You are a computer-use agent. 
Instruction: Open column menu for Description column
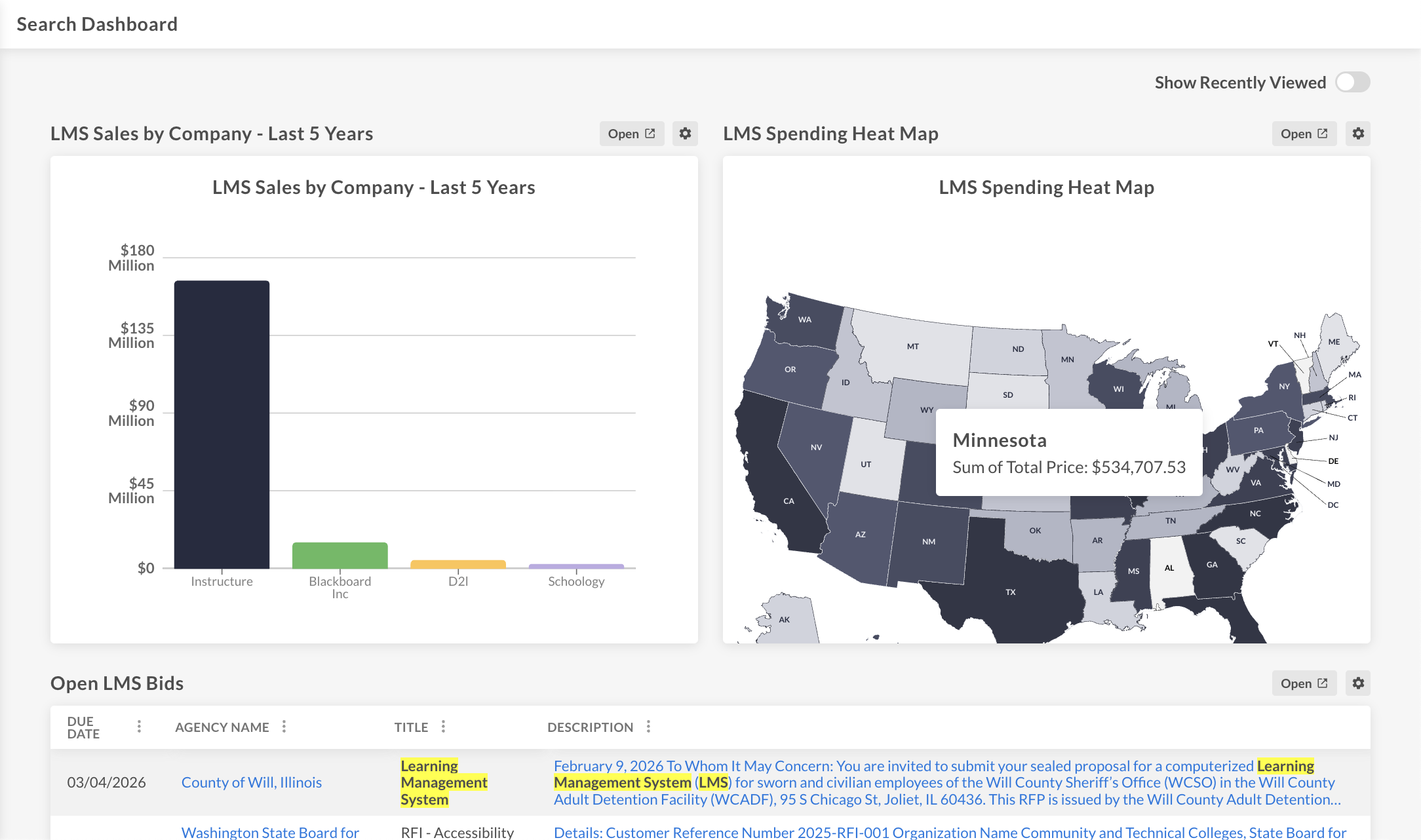click(x=648, y=727)
